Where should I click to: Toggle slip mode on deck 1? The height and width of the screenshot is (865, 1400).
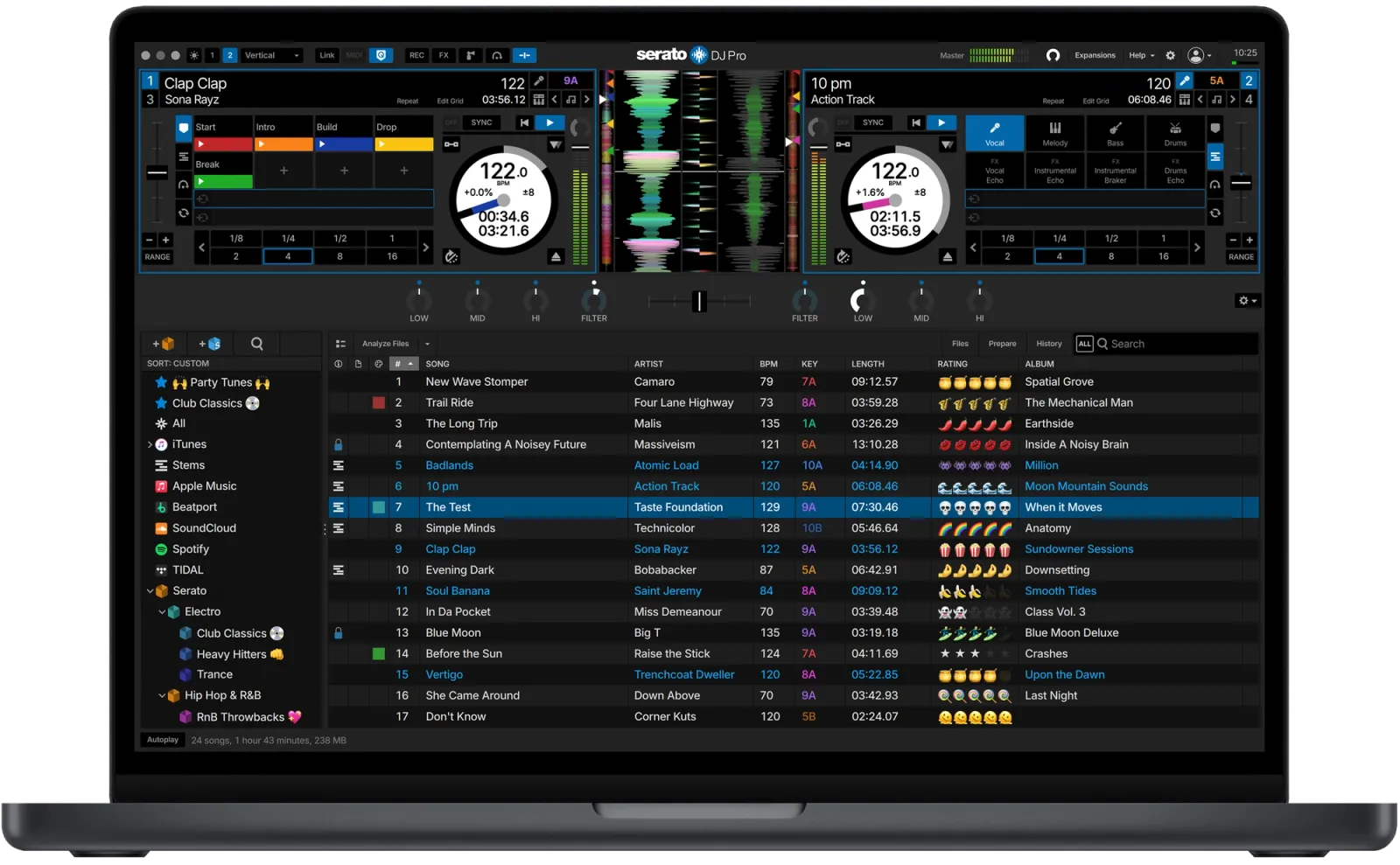click(451, 257)
